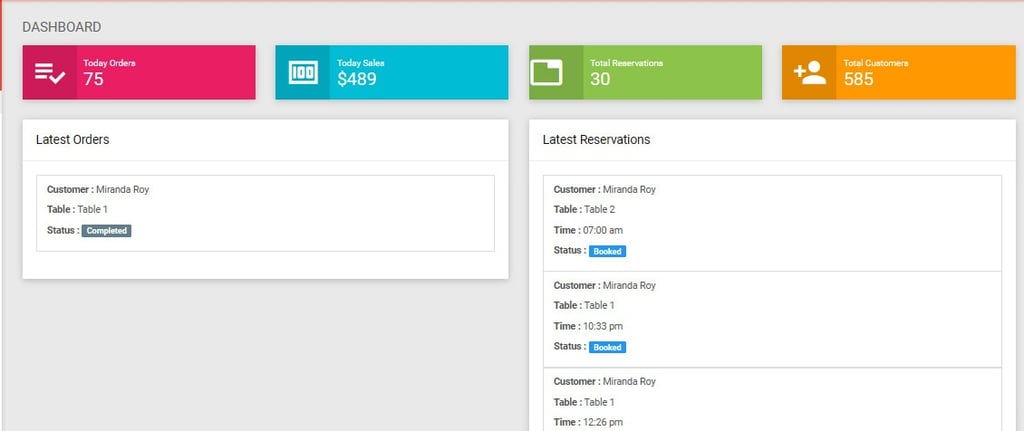Click the Latest Reservations panel title

[x=596, y=140]
